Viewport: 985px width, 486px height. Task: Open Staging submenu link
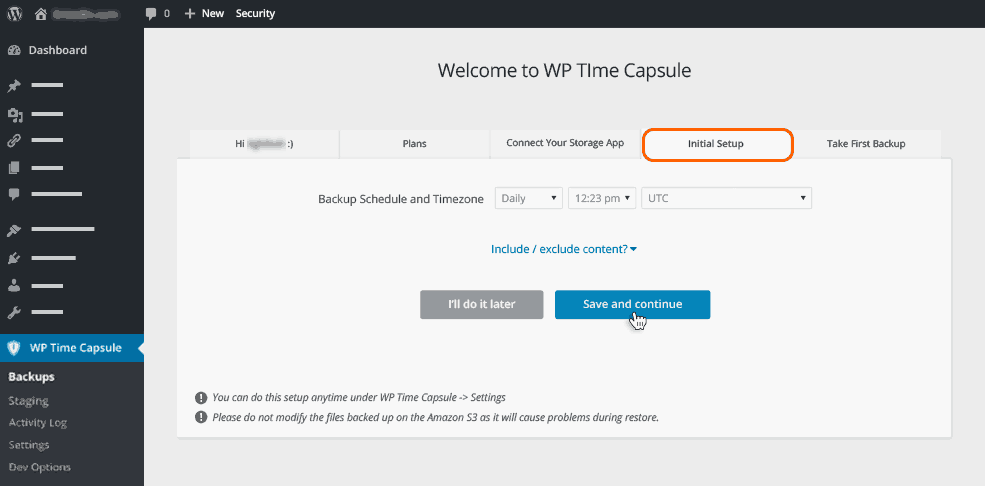[x=28, y=401]
